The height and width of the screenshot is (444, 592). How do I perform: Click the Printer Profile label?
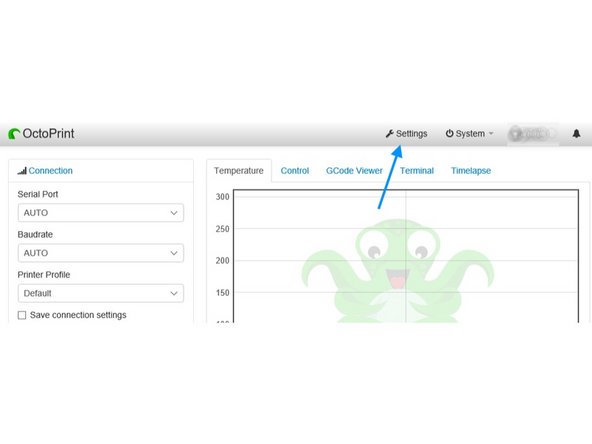tap(44, 274)
